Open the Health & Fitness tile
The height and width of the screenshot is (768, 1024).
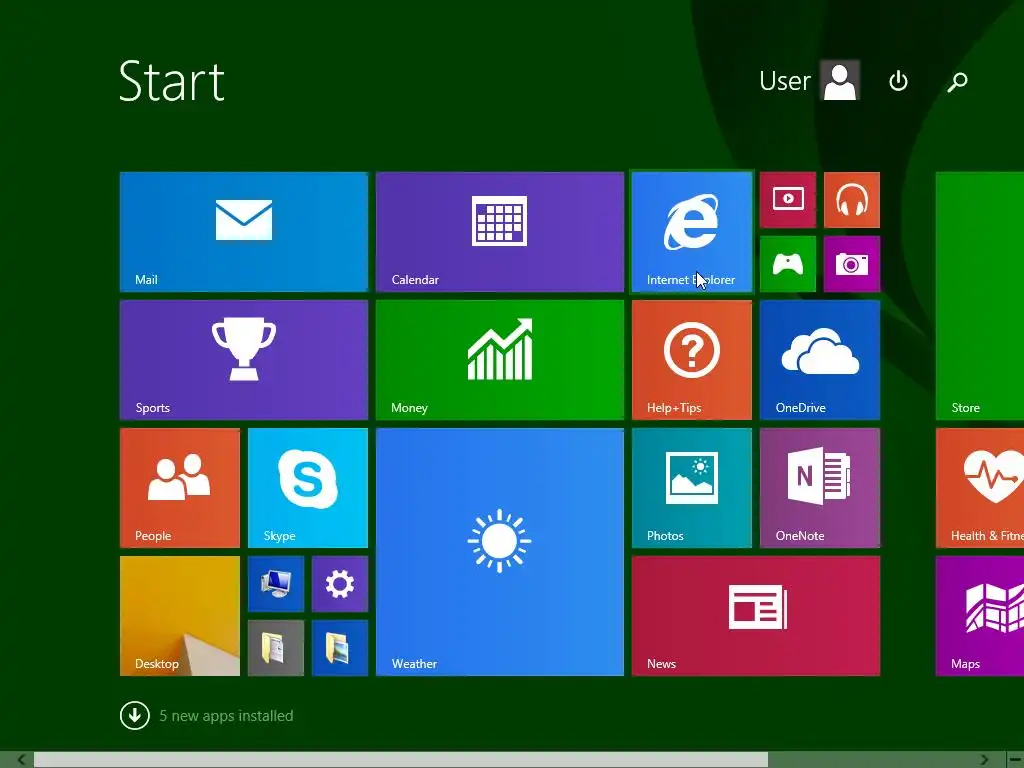980,488
